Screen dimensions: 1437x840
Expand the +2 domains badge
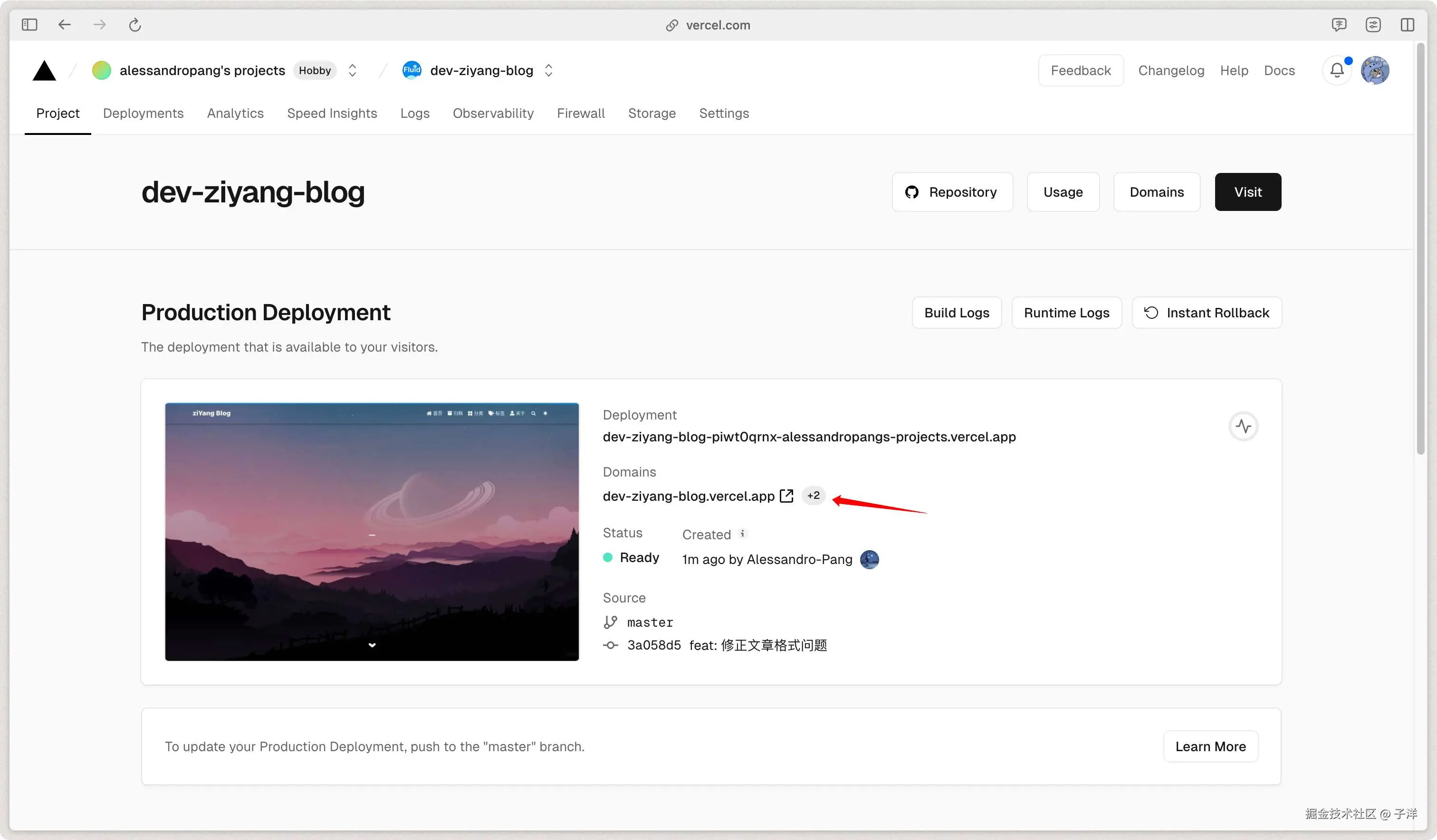(x=813, y=496)
